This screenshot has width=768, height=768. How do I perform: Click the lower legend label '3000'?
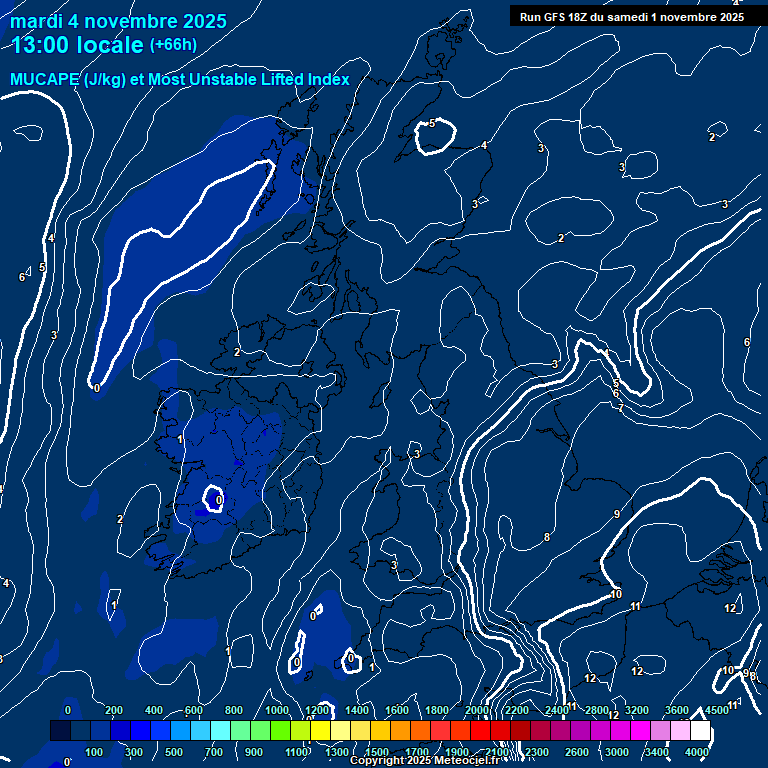(x=617, y=752)
